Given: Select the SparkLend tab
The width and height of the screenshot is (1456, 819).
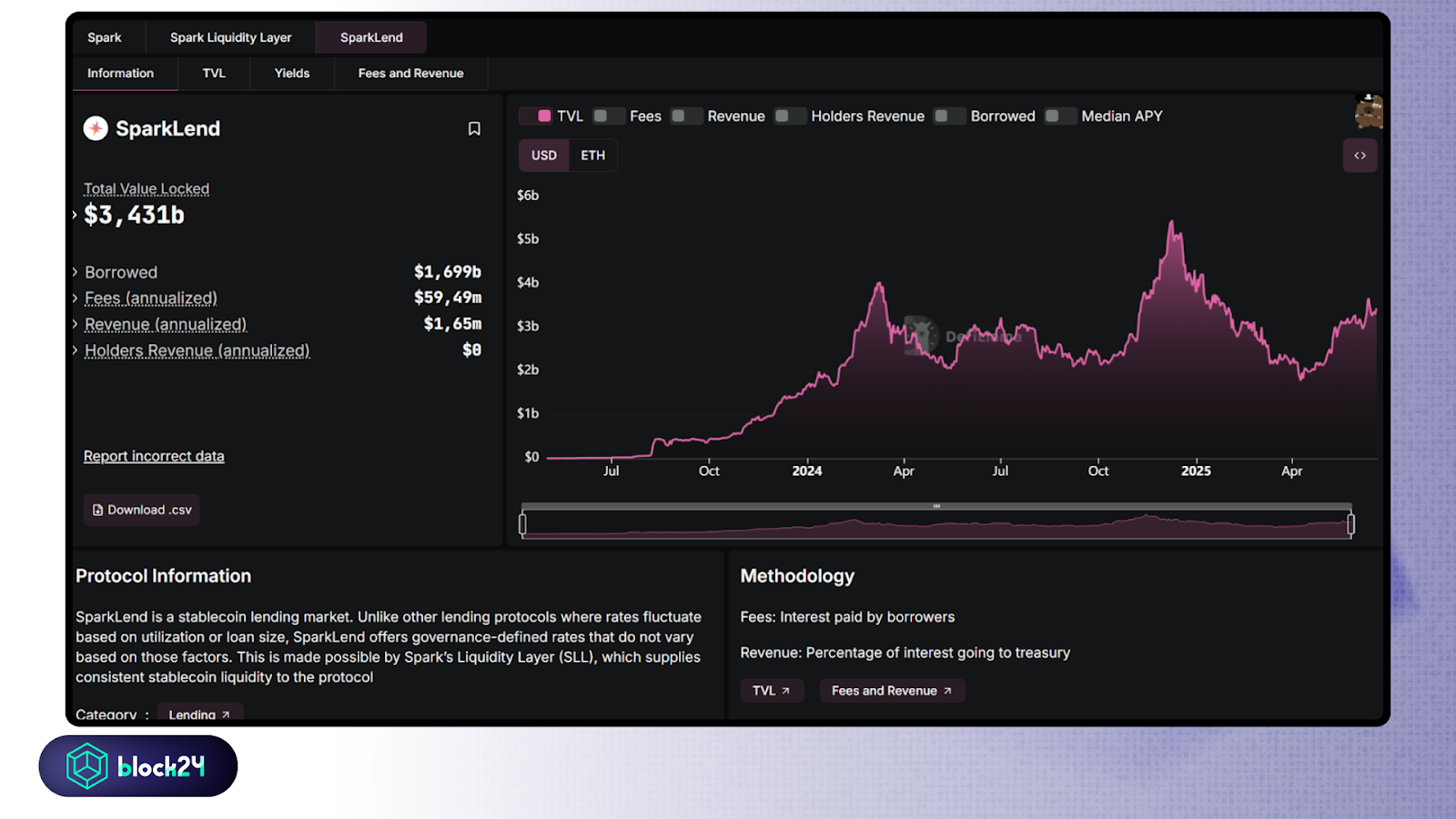Looking at the screenshot, I should click(371, 37).
